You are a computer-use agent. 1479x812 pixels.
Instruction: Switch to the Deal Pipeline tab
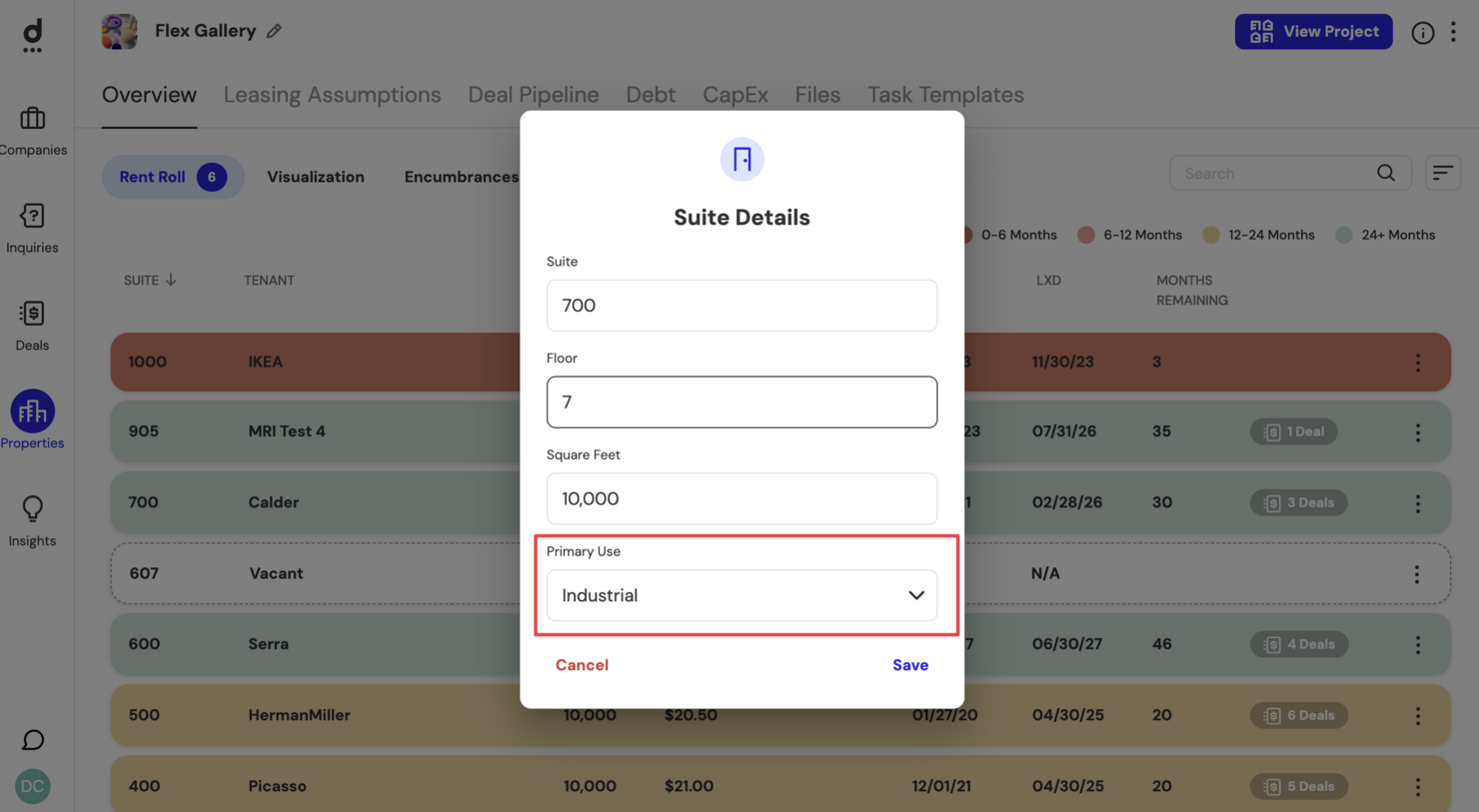tap(534, 95)
